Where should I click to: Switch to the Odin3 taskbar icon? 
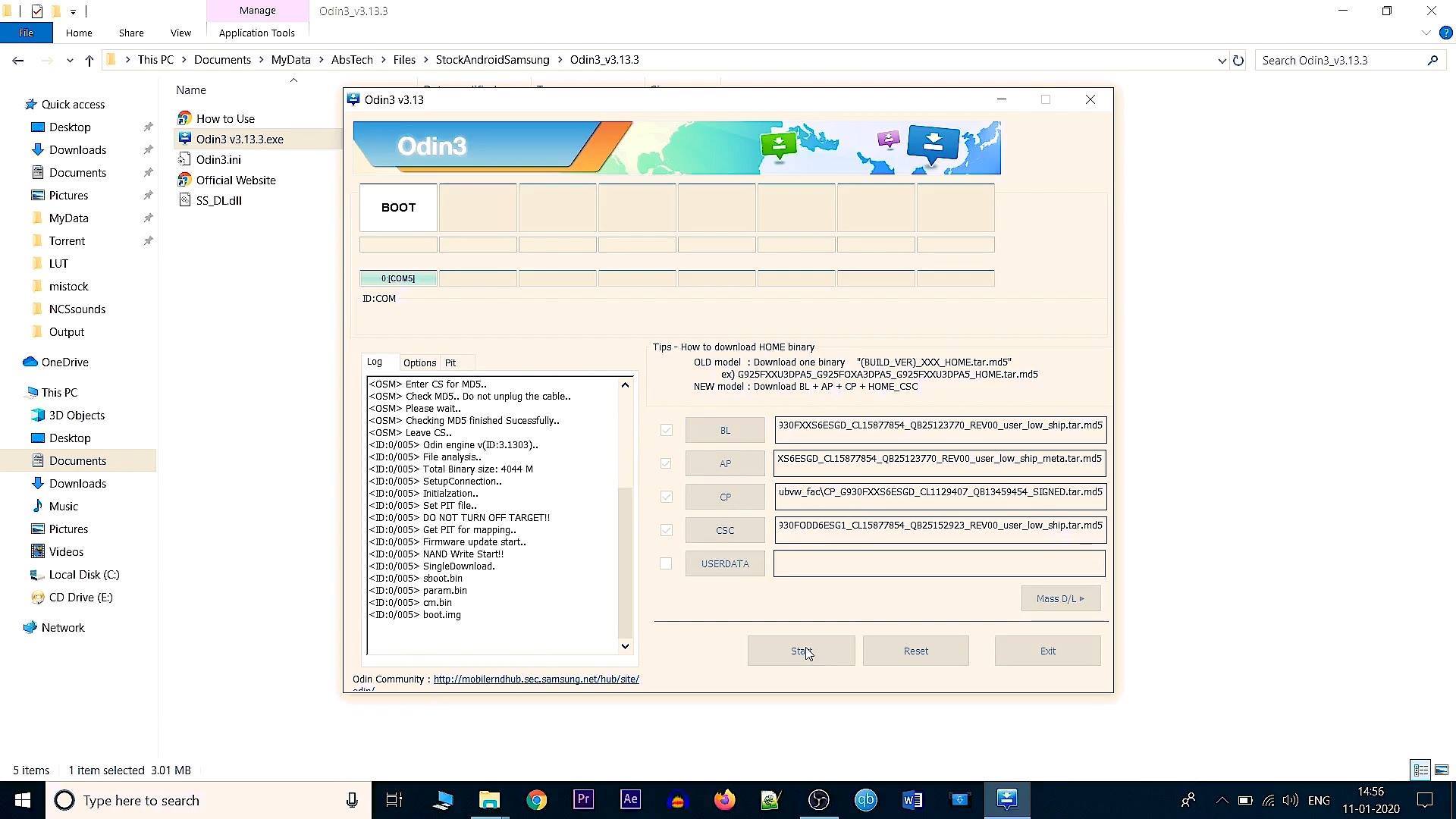click(x=1007, y=800)
